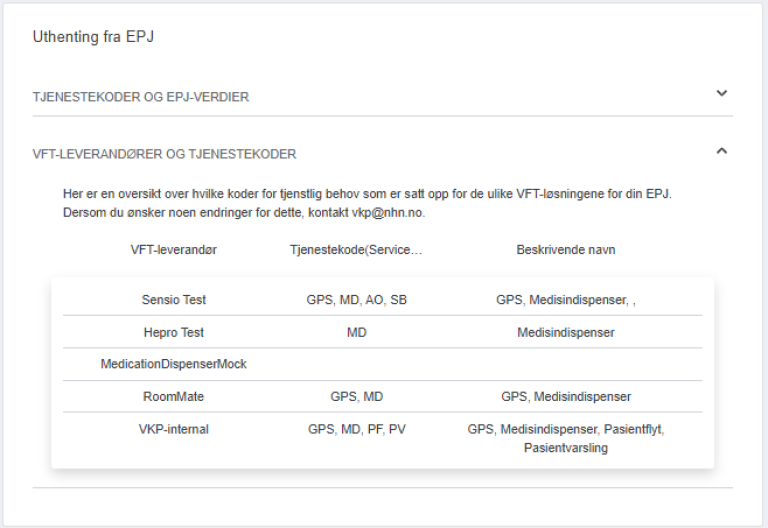Image resolution: width=768 pixels, height=528 pixels.
Task: Select the Hepro Test vendor cell
Action: click(x=174, y=332)
